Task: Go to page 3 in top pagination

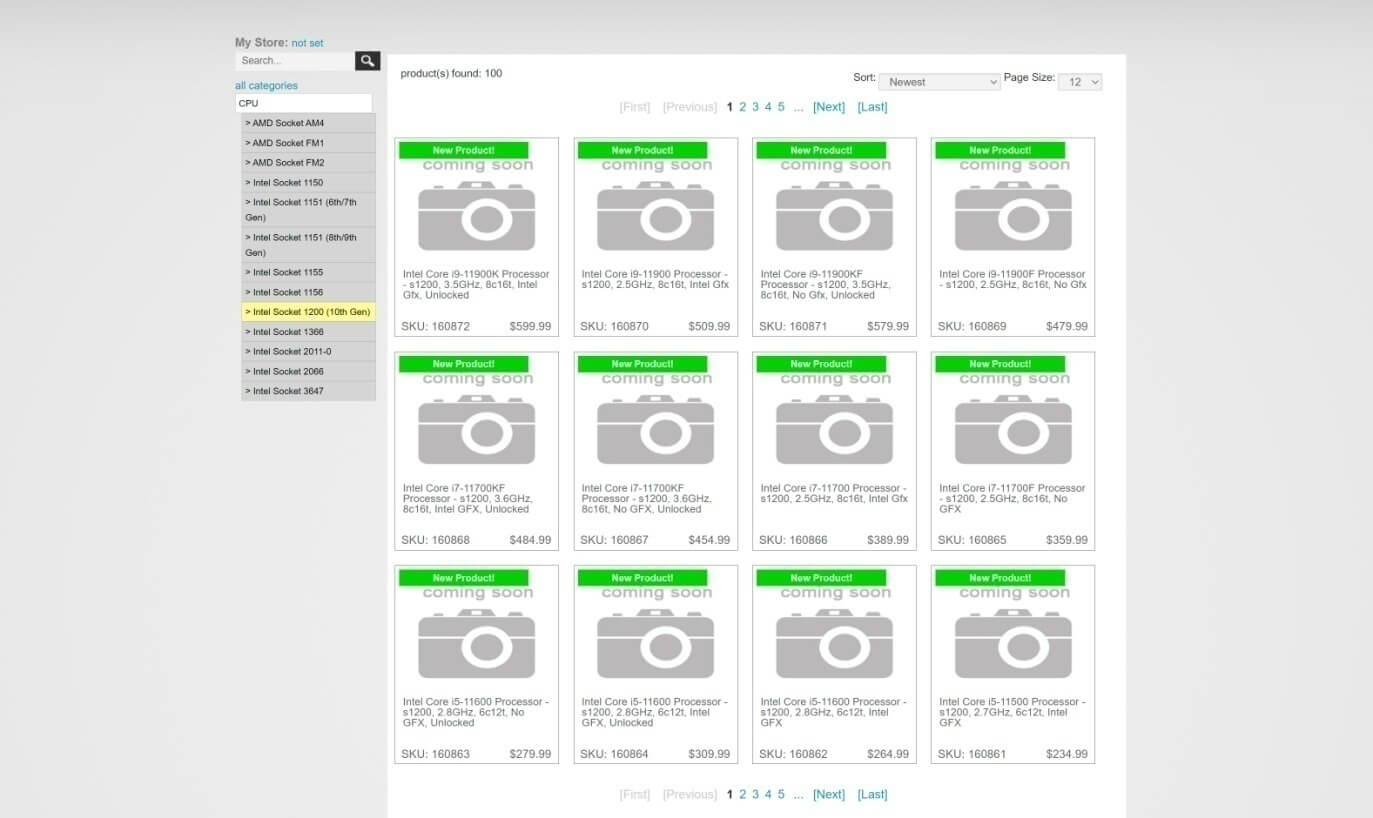Action: point(755,107)
